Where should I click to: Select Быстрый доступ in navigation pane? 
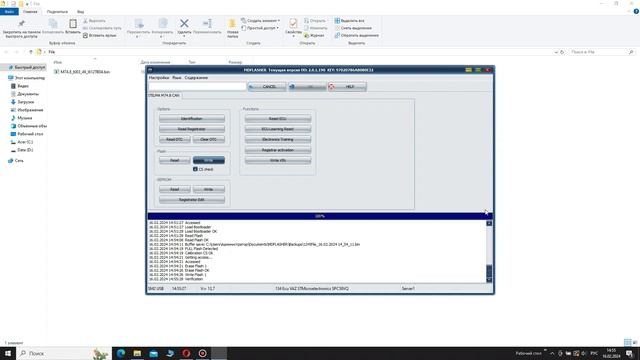click(x=27, y=67)
